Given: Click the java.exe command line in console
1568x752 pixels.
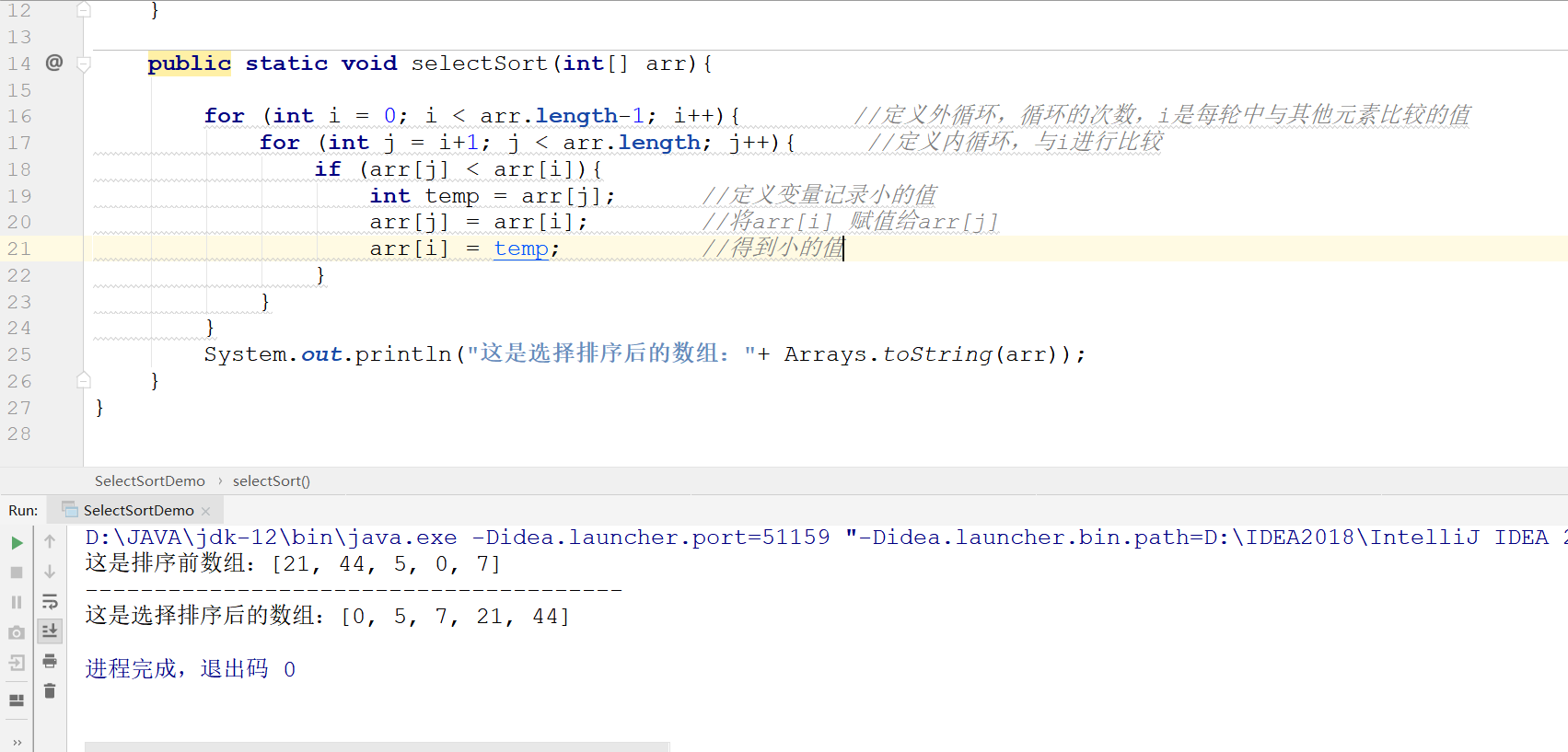Looking at the screenshot, I should [x=826, y=537].
